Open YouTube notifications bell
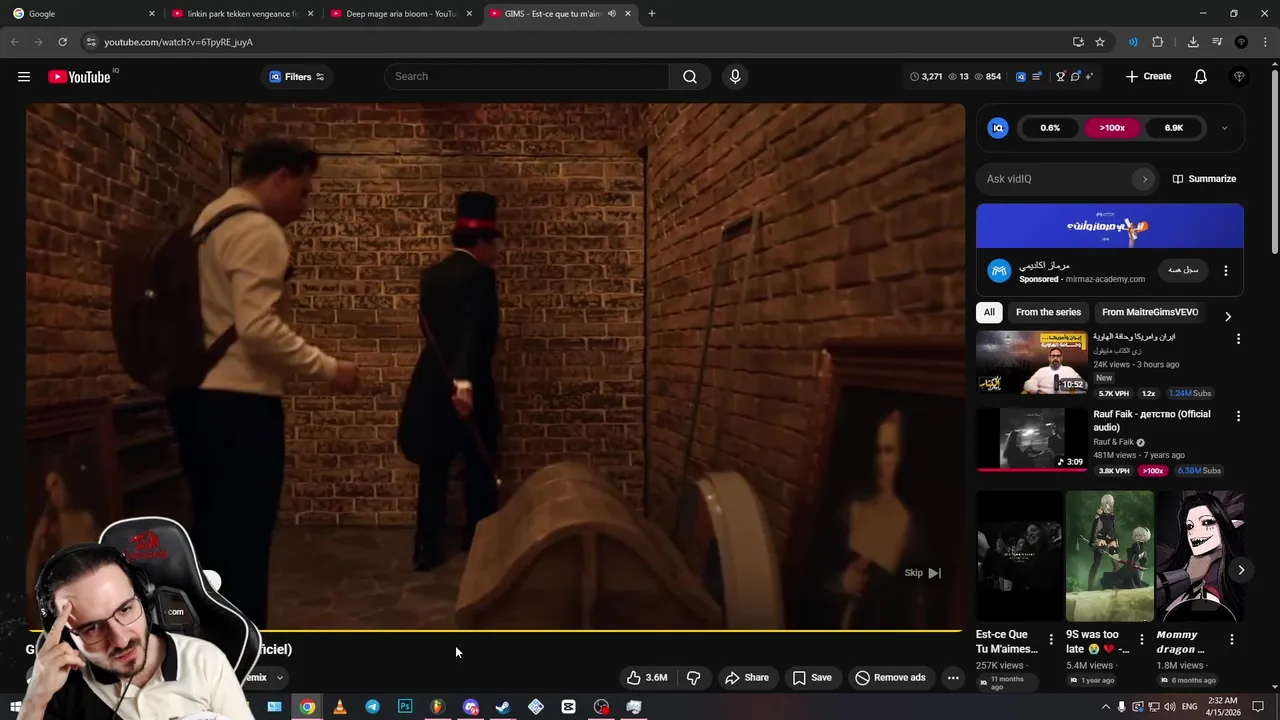Viewport: 1280px width, 720px height. tap(1201, 76)
